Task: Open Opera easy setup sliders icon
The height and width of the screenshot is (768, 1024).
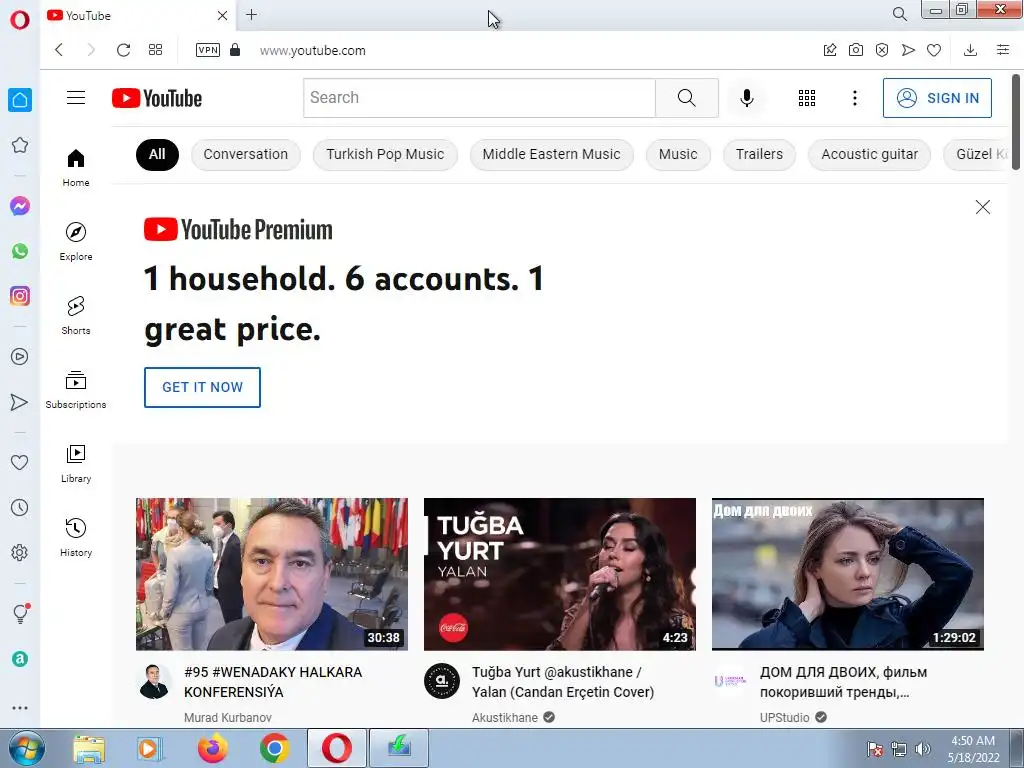Action: pos(1003,50)
